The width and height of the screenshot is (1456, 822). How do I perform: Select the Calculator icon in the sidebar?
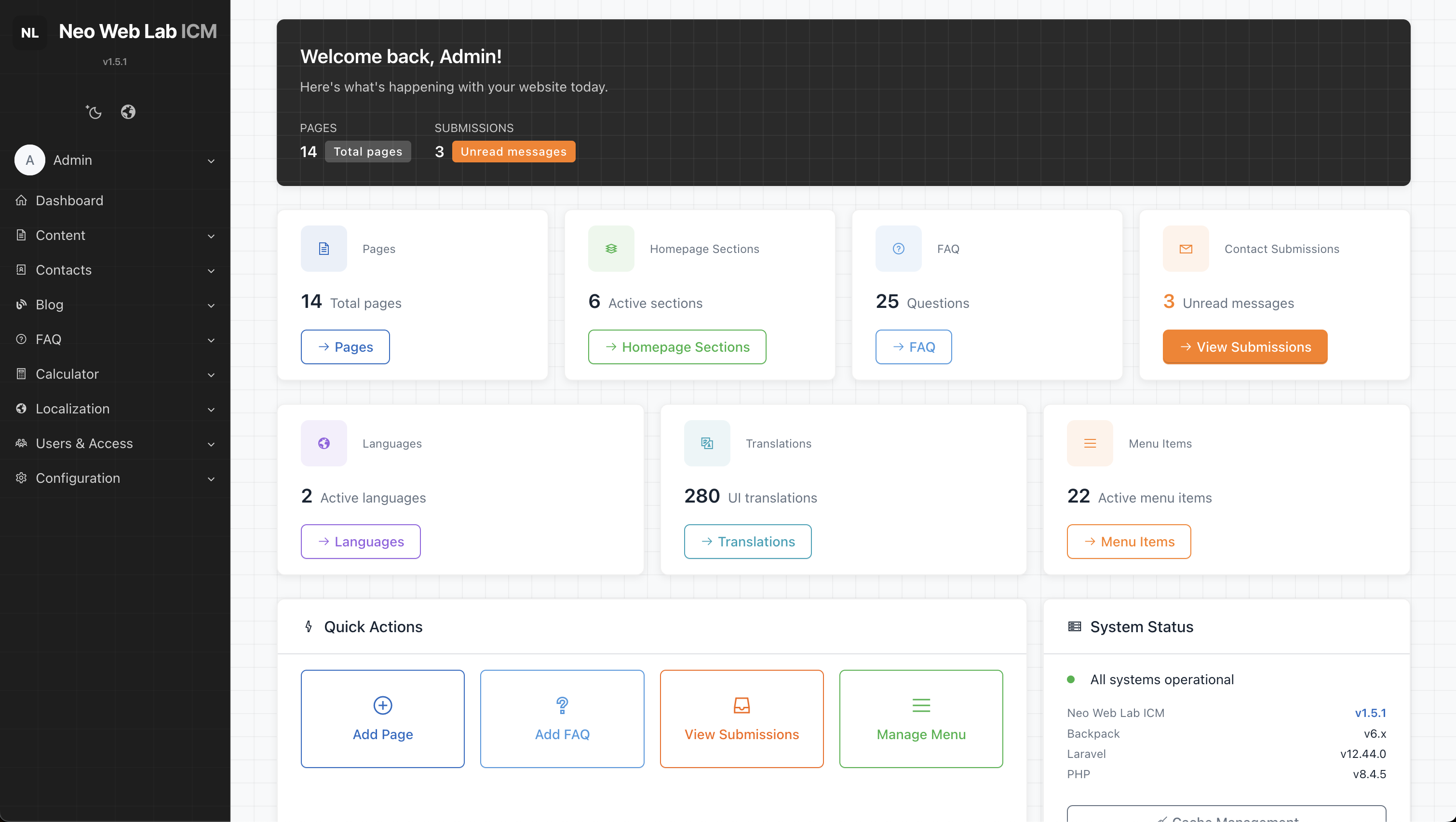21,373
